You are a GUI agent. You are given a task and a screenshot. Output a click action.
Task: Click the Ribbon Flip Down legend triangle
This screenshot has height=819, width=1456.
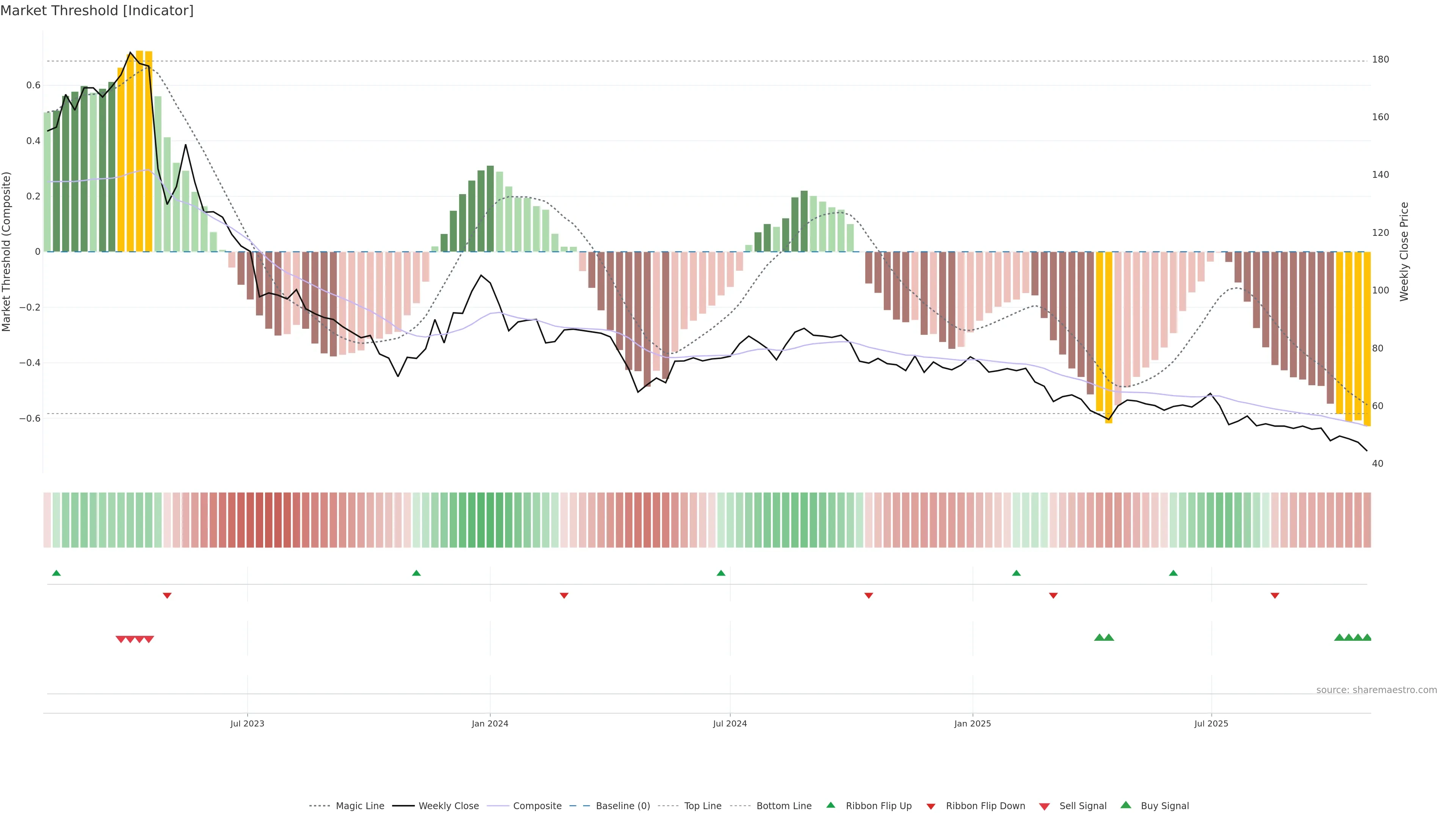pyautogui.click(x=931, y=806)
